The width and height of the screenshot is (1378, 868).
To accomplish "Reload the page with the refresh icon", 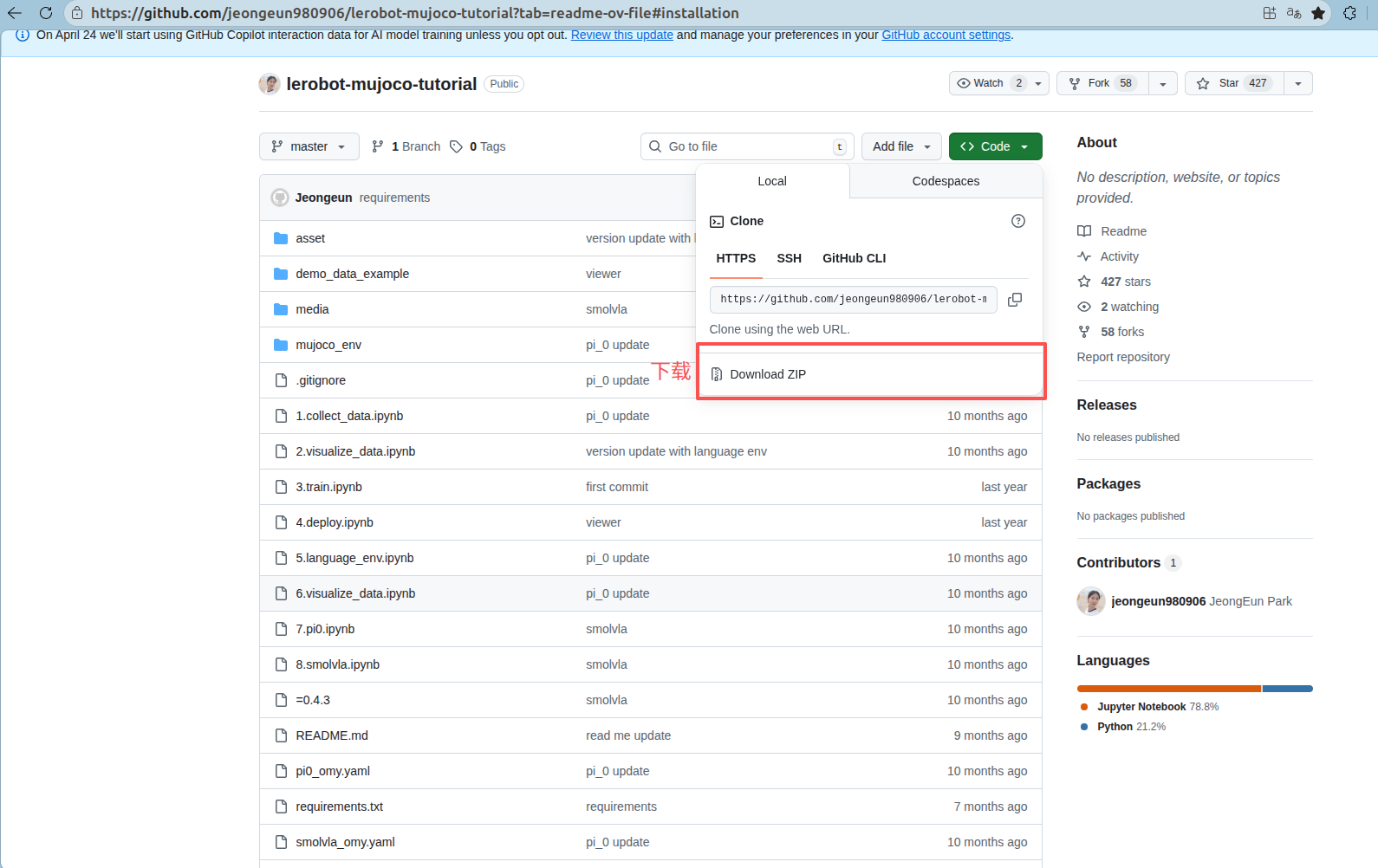I will (46, 13).
